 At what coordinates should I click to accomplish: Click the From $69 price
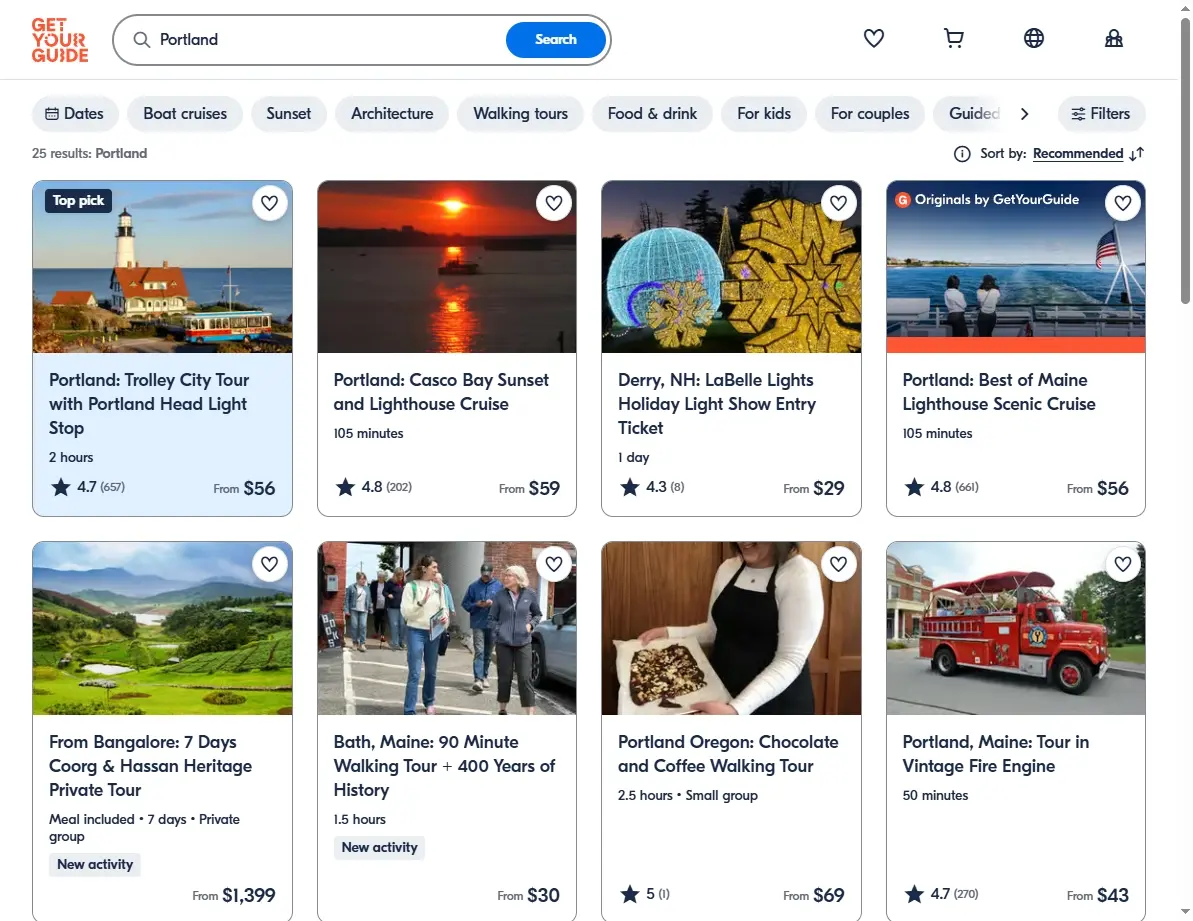click(x=813, y=896)
